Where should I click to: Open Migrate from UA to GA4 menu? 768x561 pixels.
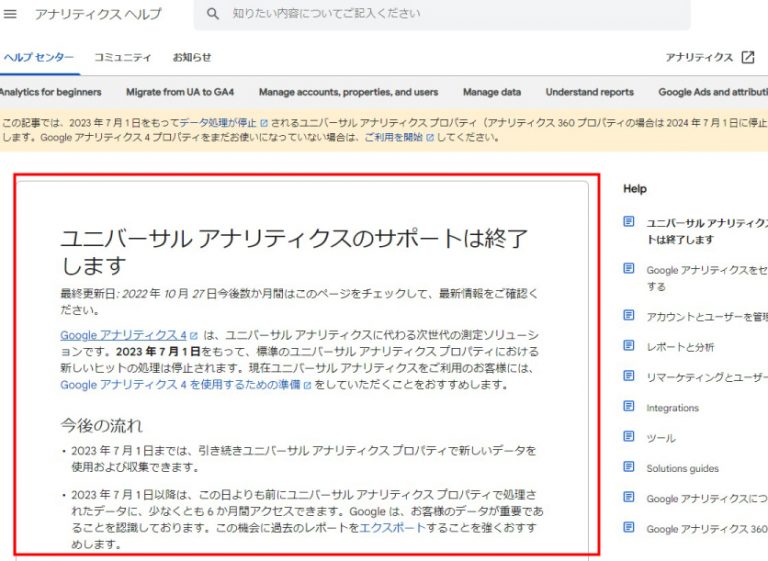[x=180, y=92]
